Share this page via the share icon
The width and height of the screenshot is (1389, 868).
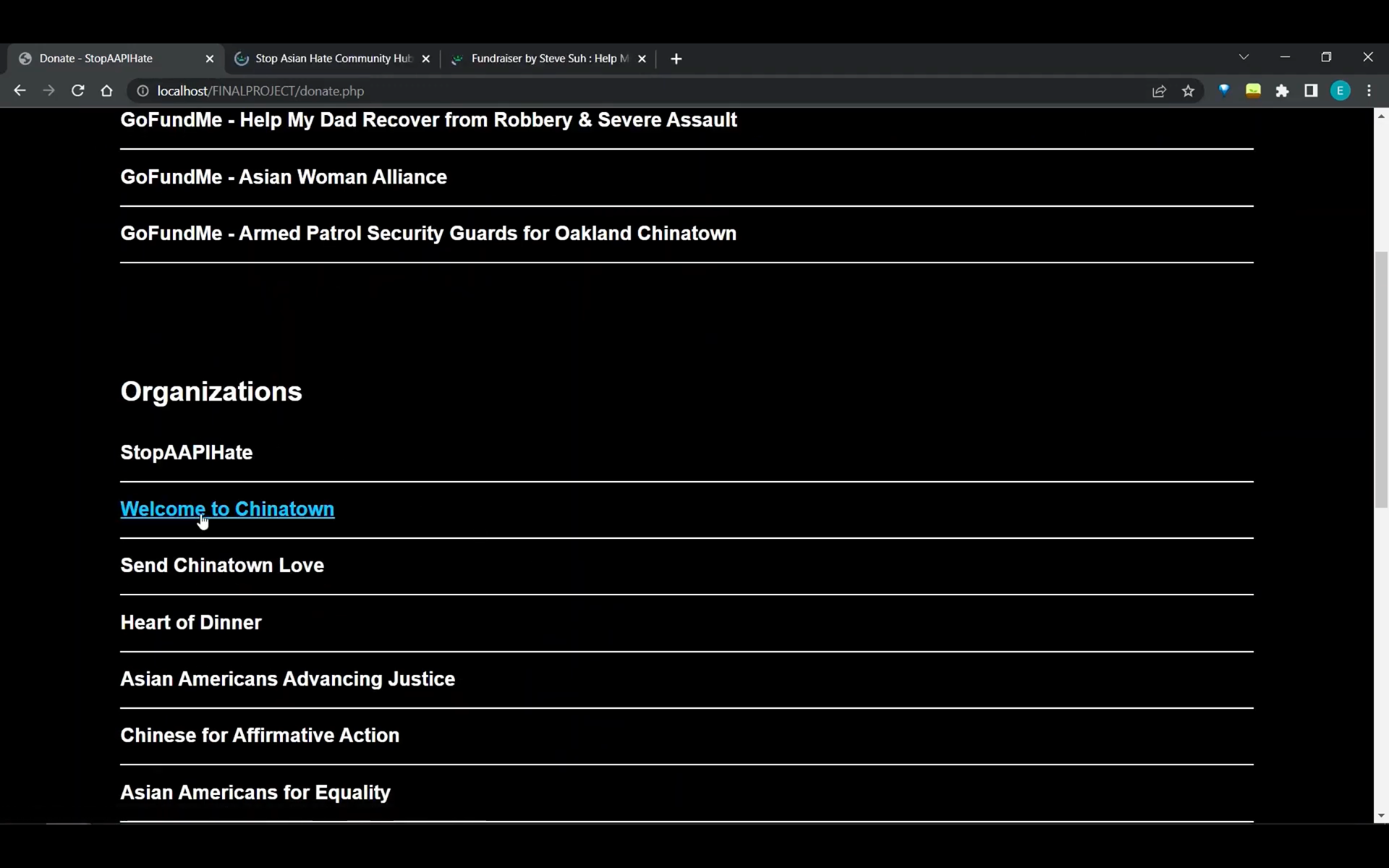pyautogui.click(x=1159, y=90)
